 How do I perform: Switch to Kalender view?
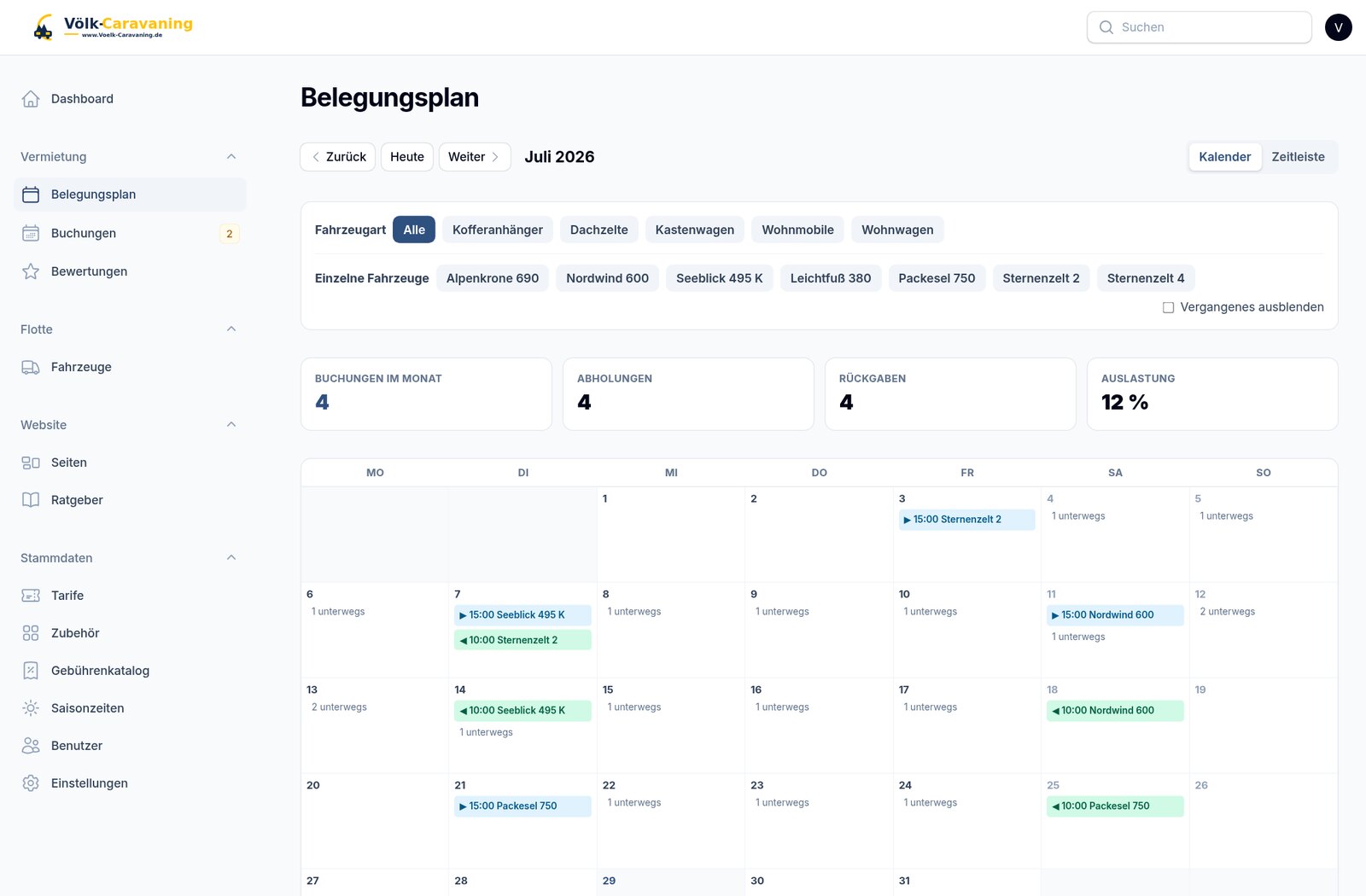[x=1225, y=157]
